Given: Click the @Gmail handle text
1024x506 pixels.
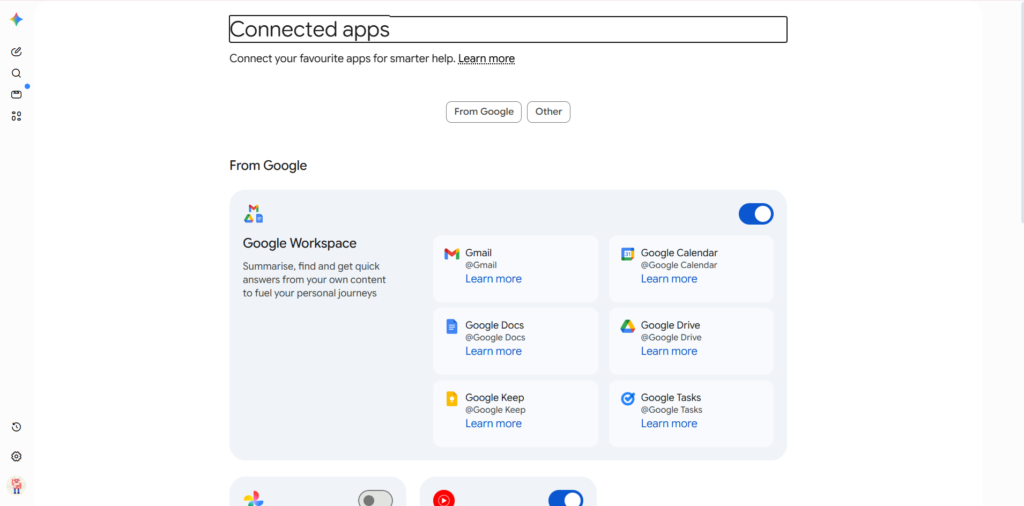Looking at the screenshot, I should (x=481, y=265).
